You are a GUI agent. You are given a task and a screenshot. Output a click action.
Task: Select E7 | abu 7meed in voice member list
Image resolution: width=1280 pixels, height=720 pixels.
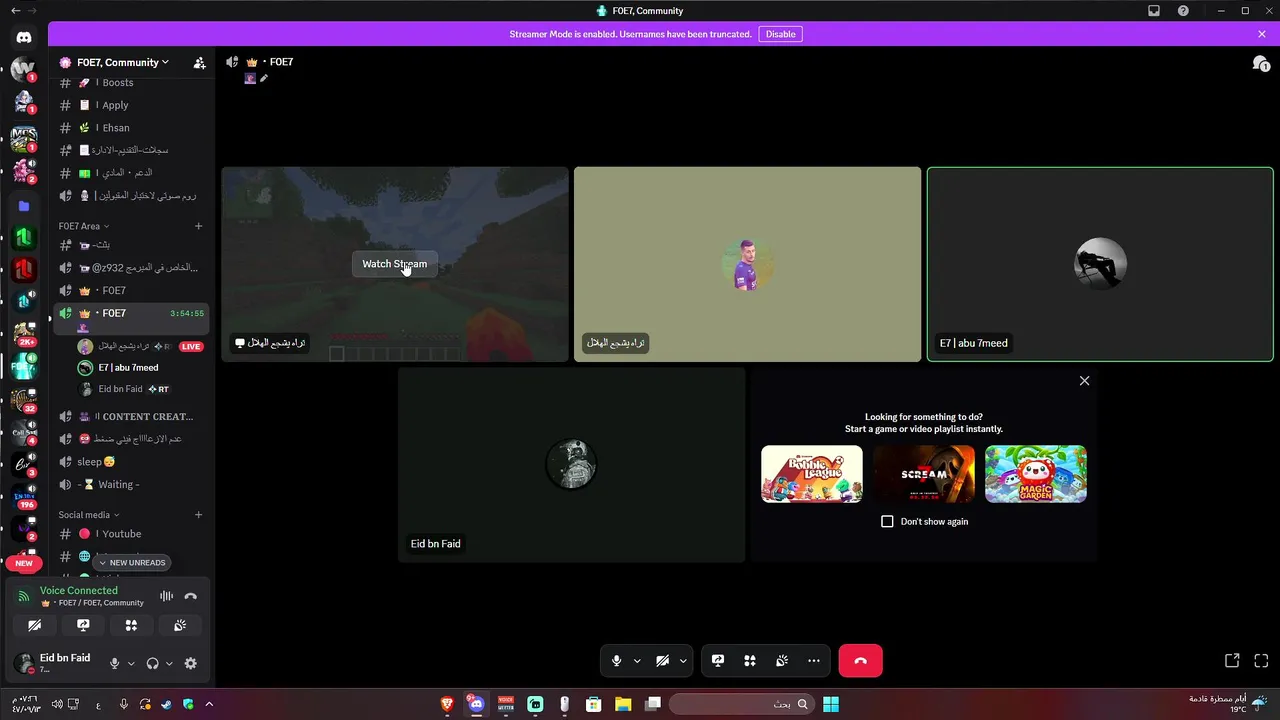click(140, 368)
